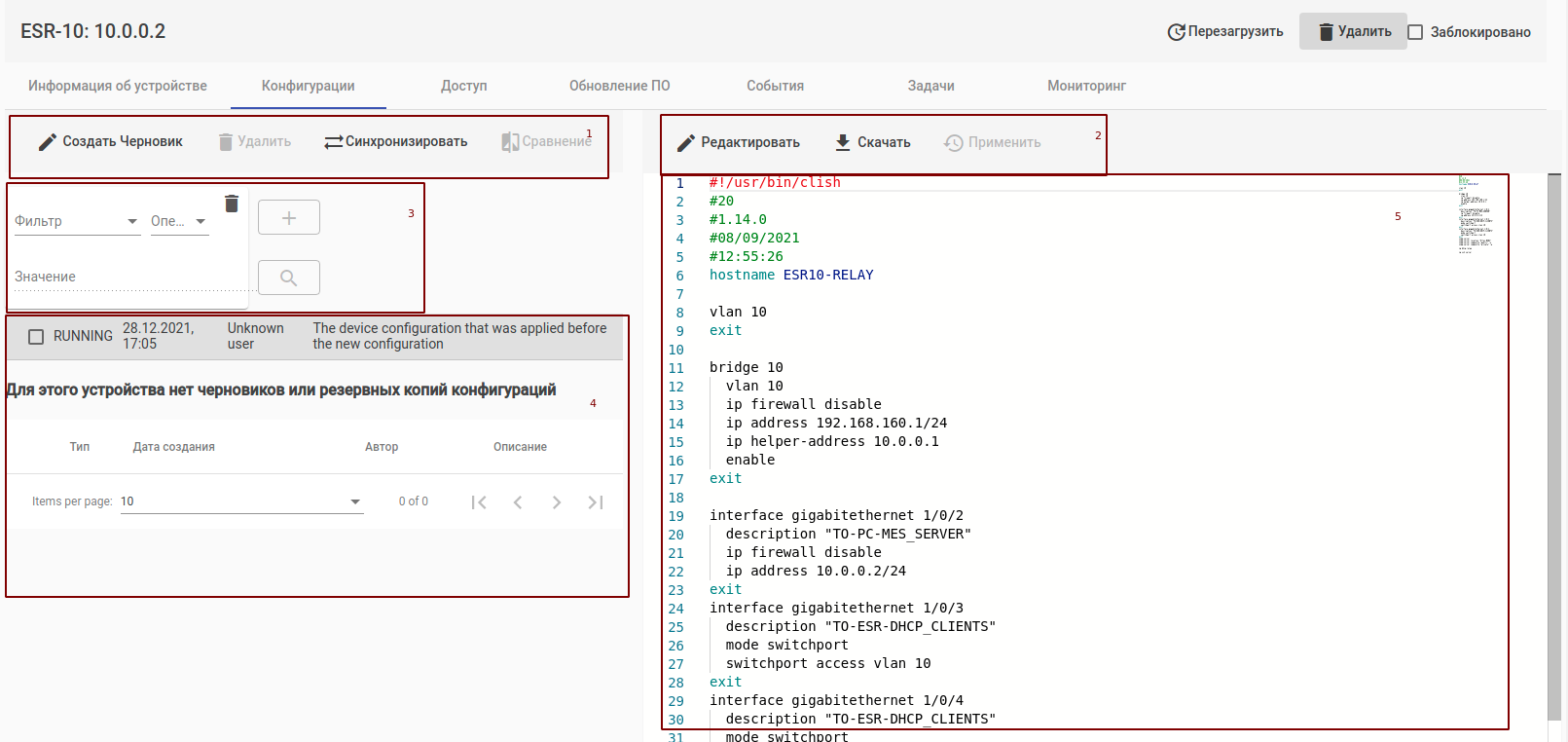Toggle the Заблокировано checkbox
Screen dimensions: 1568x742
1415,32
